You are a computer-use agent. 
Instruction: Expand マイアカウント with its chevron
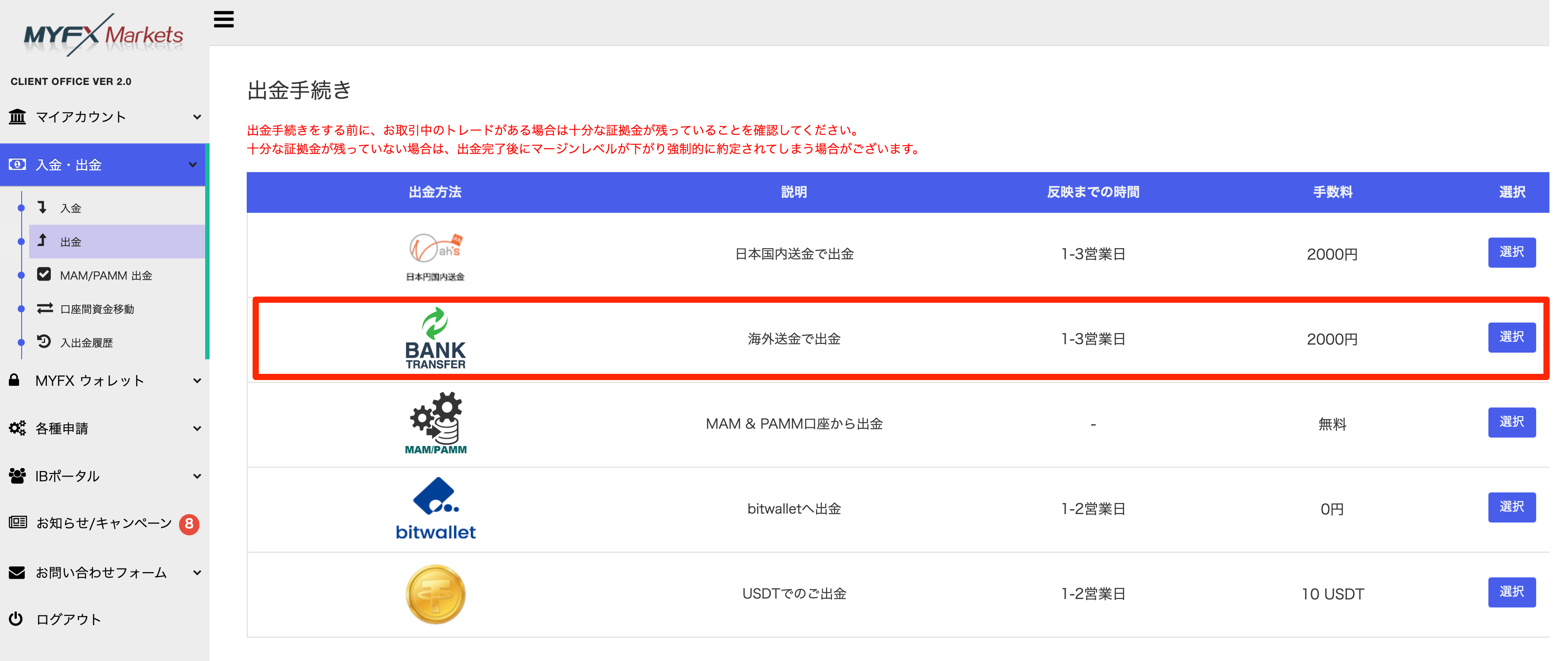197,117
